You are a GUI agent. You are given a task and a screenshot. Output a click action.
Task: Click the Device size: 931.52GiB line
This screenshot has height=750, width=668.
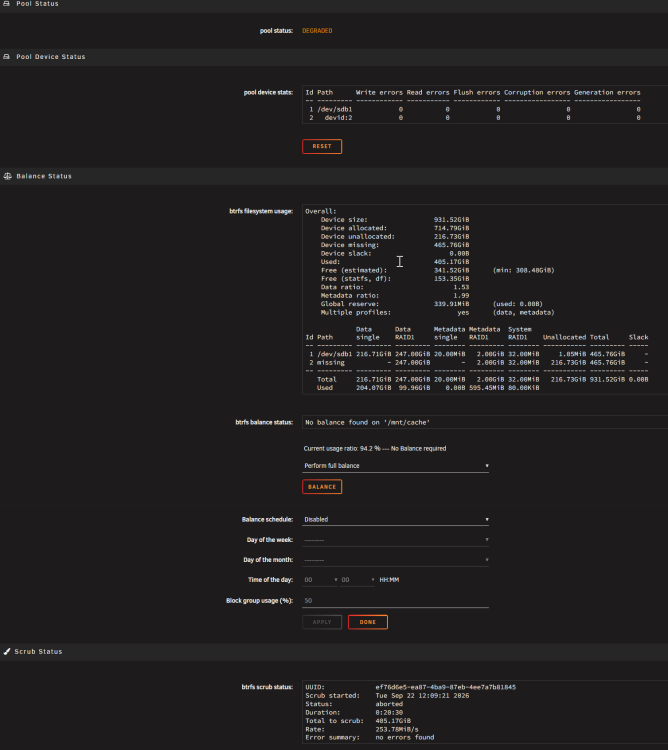[395, 220]
